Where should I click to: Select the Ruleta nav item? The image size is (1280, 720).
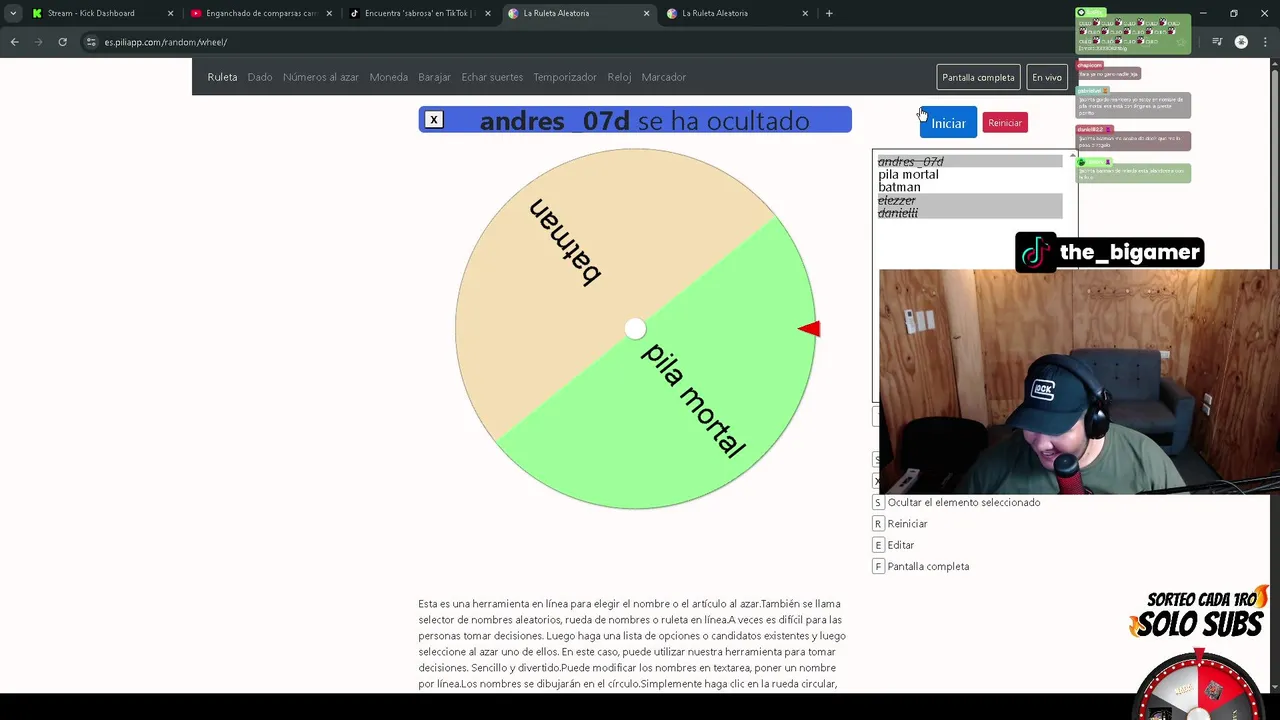coord(222,77)
